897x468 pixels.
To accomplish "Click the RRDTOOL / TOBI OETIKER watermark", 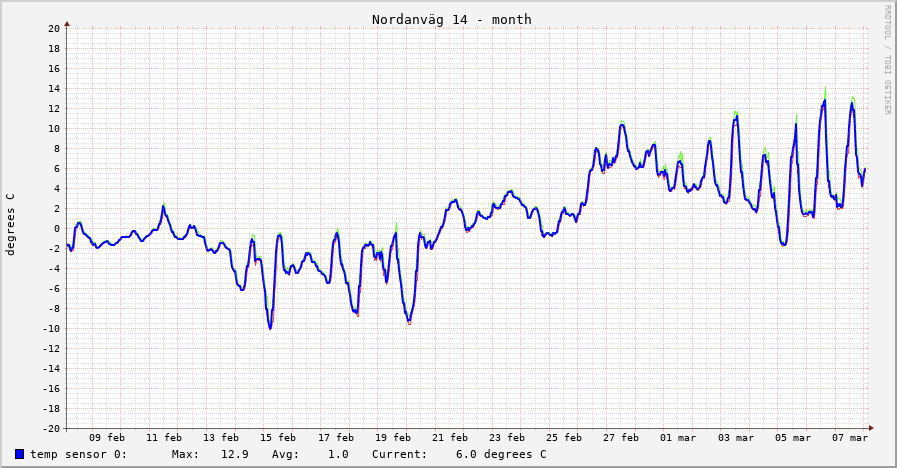I will (x=886, y=60).
